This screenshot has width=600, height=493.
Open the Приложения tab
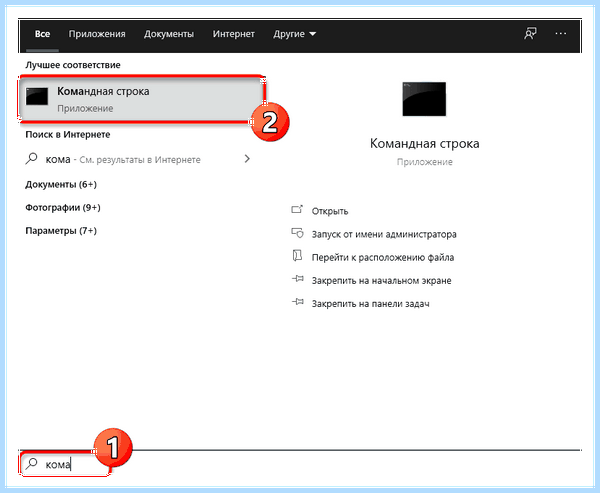pos(97,34)
